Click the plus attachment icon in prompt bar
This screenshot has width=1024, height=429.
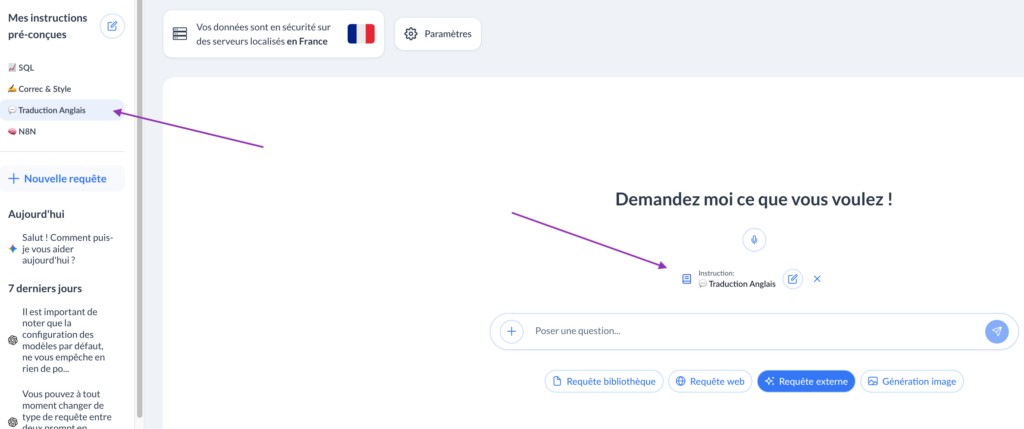pos(512,331)
